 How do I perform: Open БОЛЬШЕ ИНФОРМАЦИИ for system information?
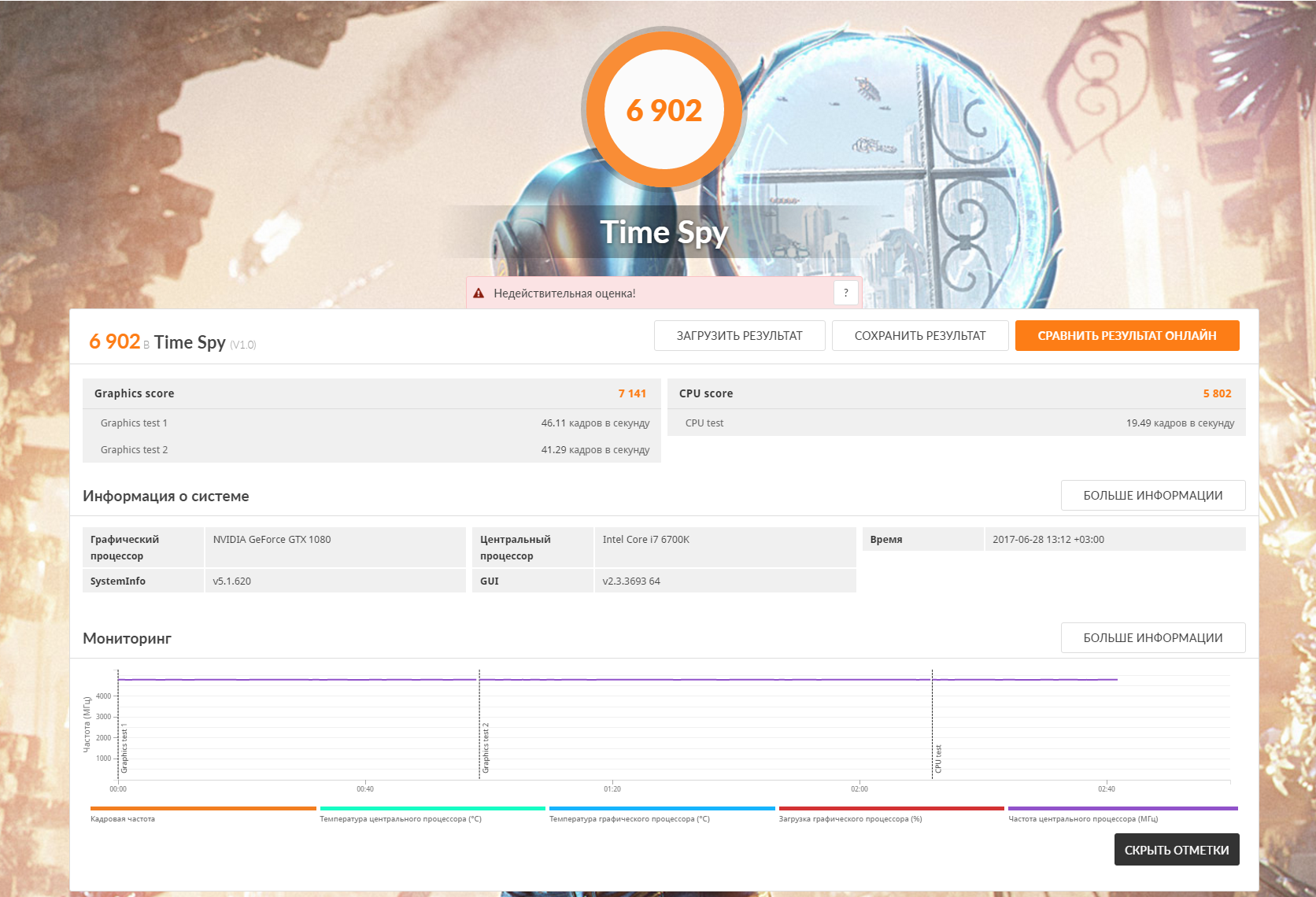point(1153,496)
